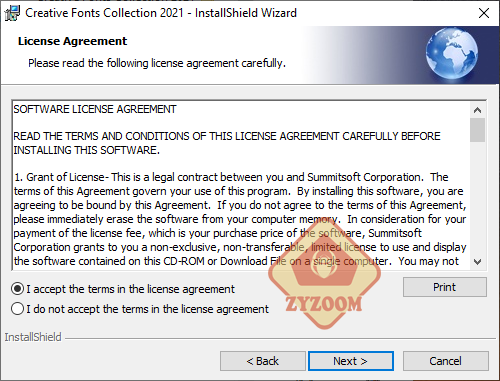Click the globe image in the header
The height and width of the screenshot is (381, 500).
pyautogui.click(x=452, y=54)
